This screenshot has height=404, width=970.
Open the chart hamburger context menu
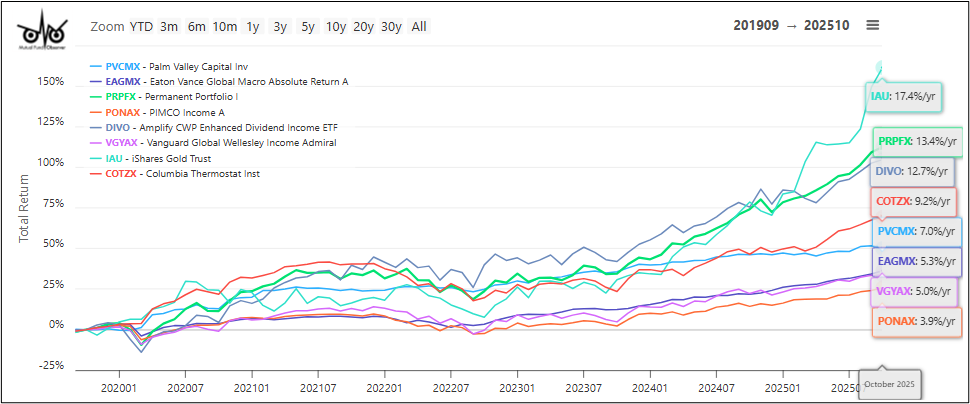pos(873,25)
